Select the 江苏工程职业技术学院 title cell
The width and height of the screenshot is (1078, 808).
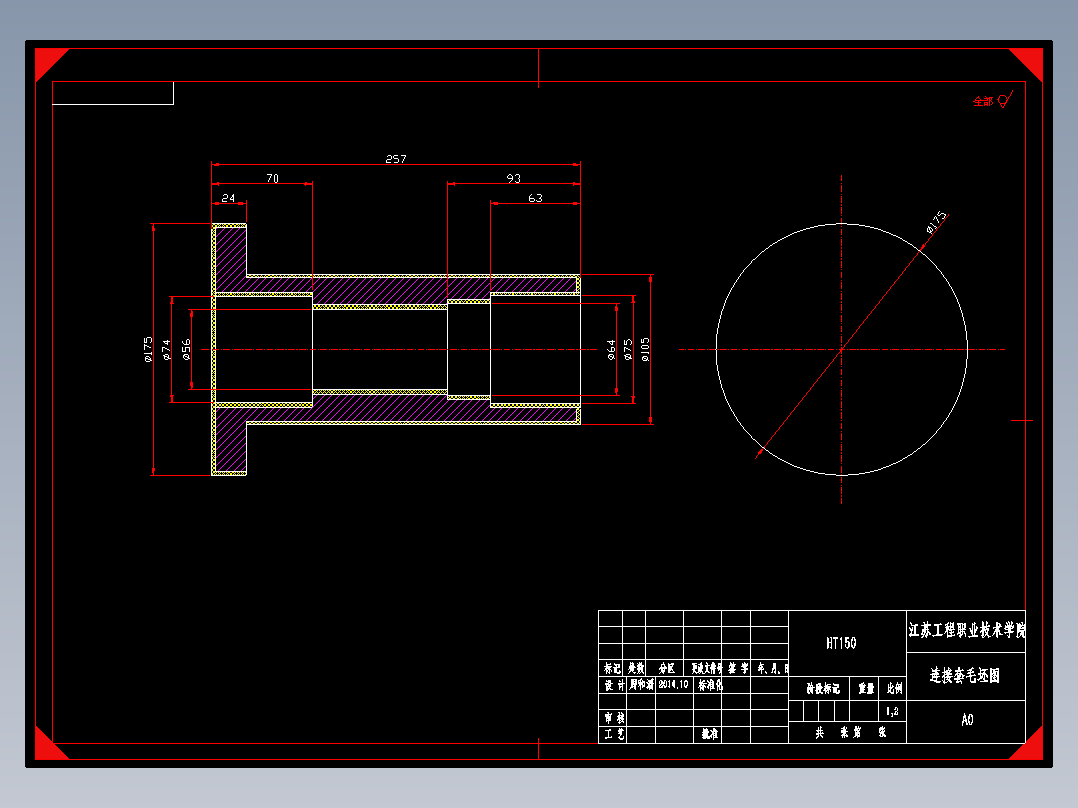pos(967,631)
